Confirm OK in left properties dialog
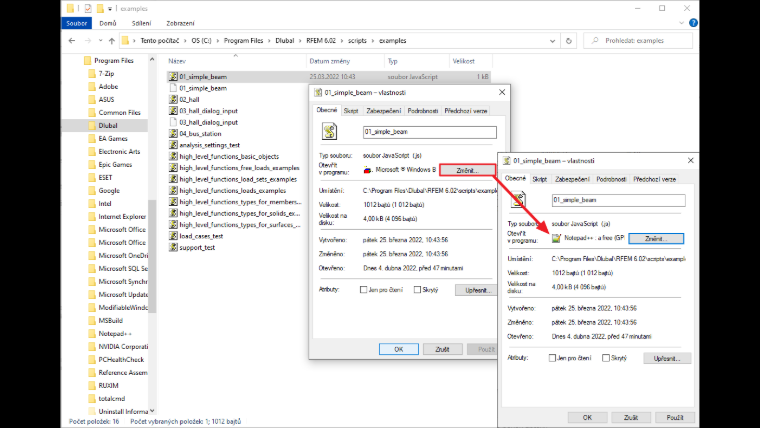 (399, 349)
